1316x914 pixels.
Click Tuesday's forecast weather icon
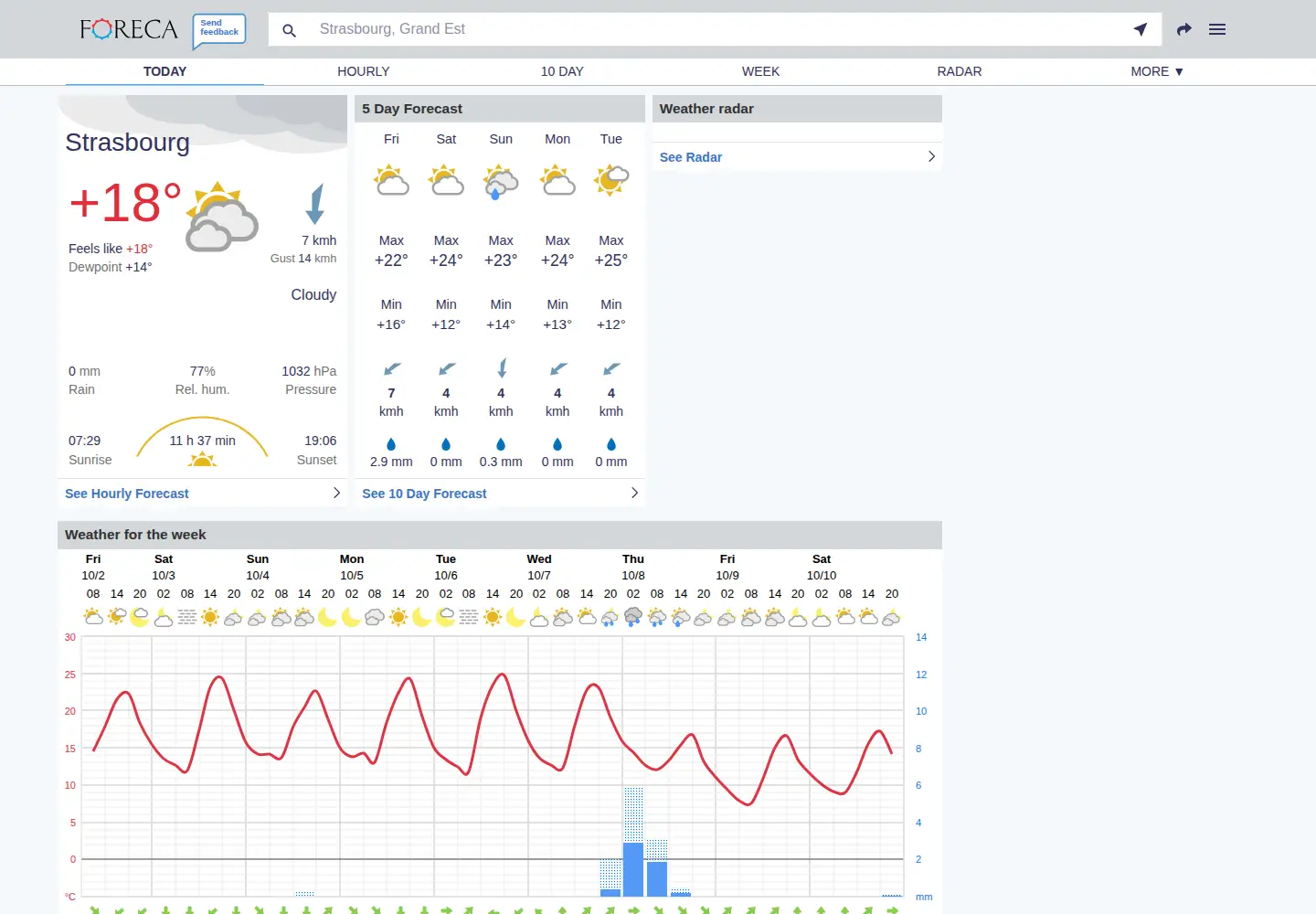pyautogui.click(x=611, y=180)
